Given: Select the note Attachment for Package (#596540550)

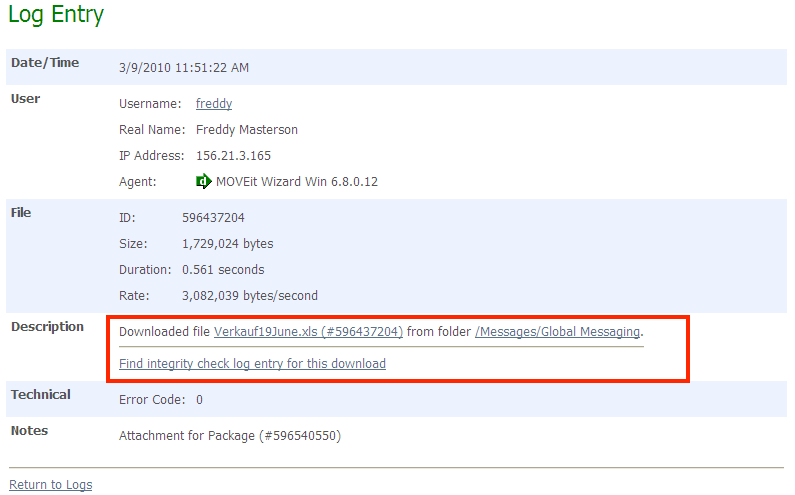Looking at the screenshot, I should (230, 436).
